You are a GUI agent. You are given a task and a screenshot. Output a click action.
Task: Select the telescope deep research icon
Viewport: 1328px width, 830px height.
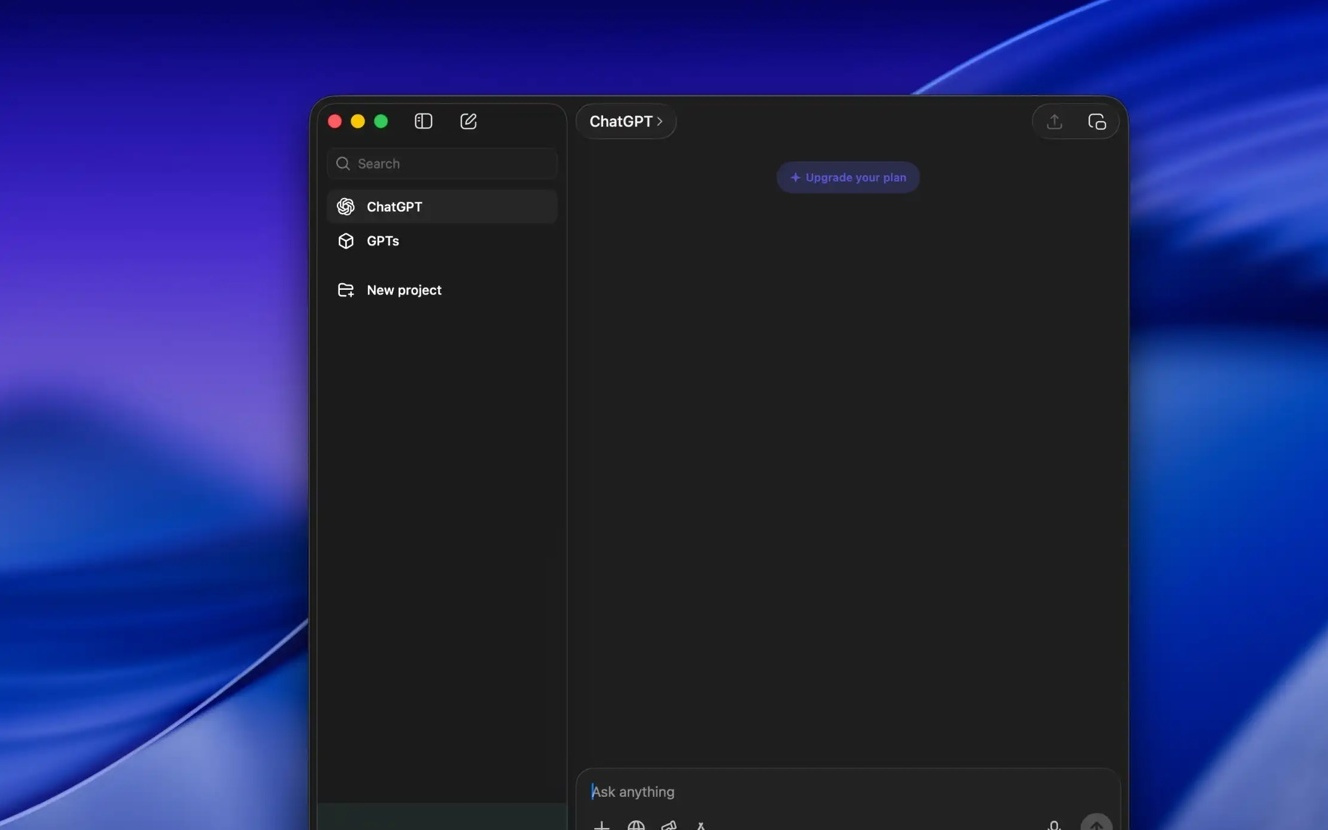669,825
